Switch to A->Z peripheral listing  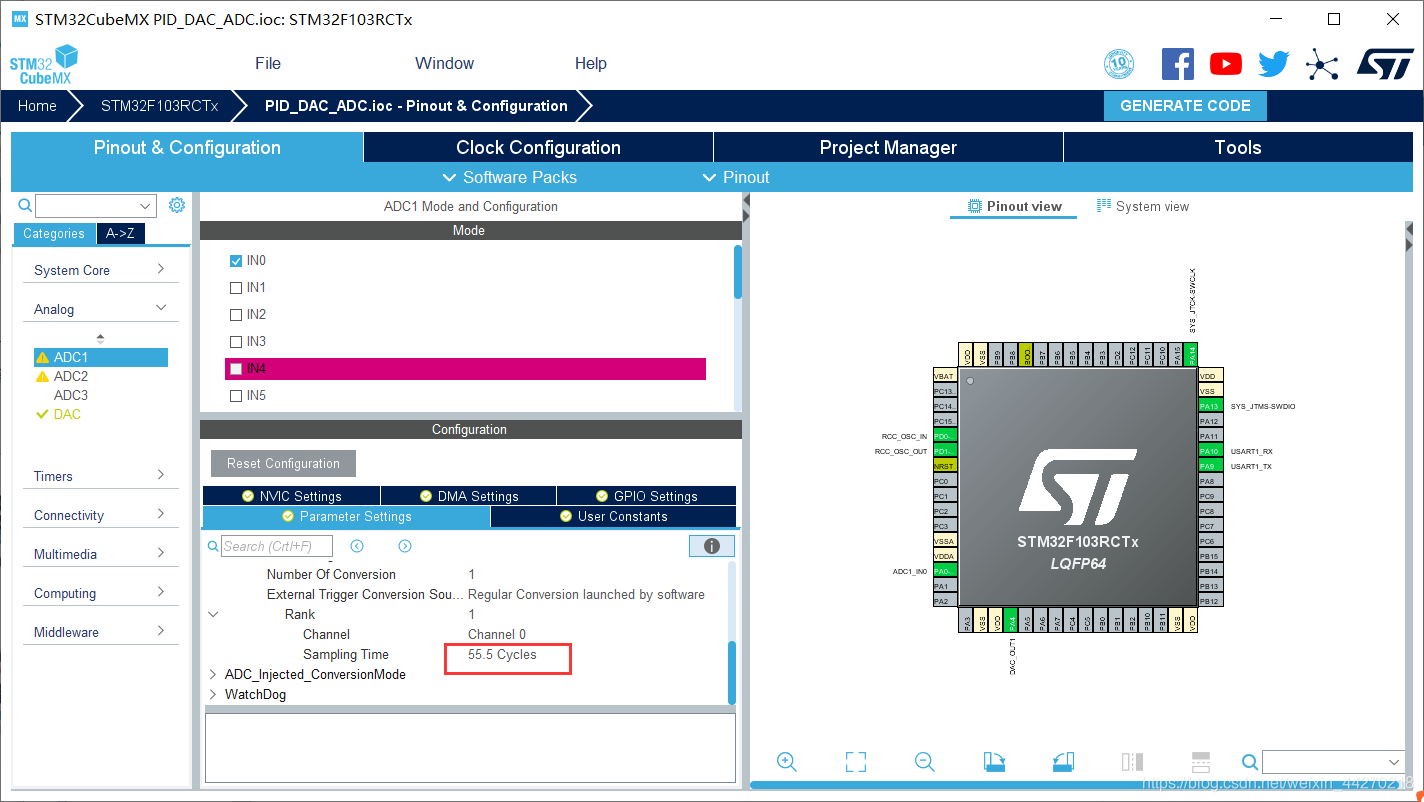121,234
